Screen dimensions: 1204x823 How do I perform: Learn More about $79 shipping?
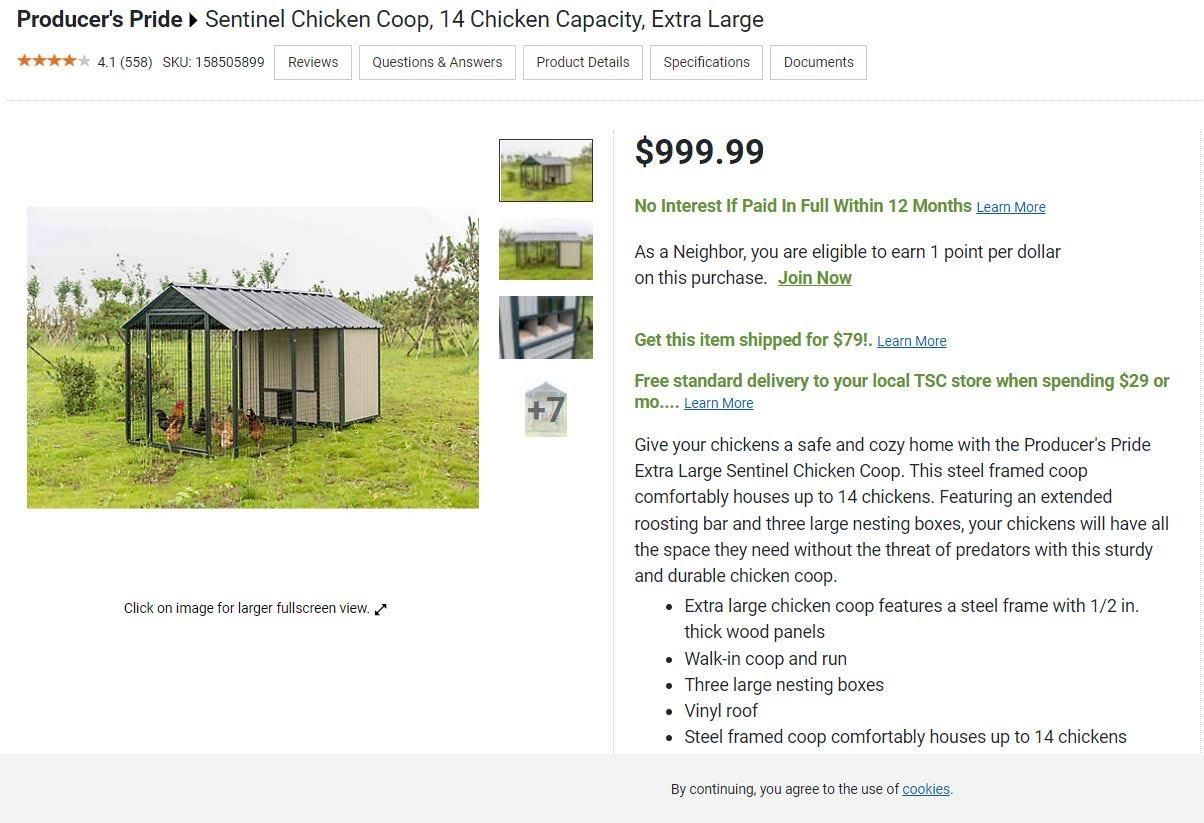911,341
